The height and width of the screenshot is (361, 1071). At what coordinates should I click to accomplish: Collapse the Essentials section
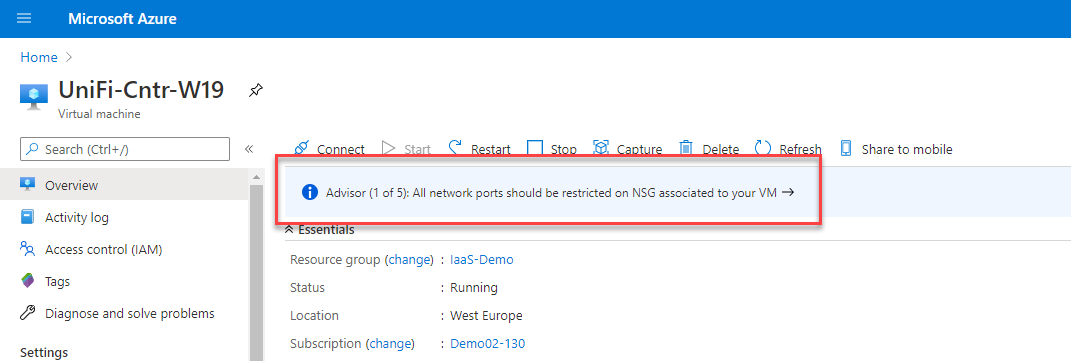click(x=319, y=230)
